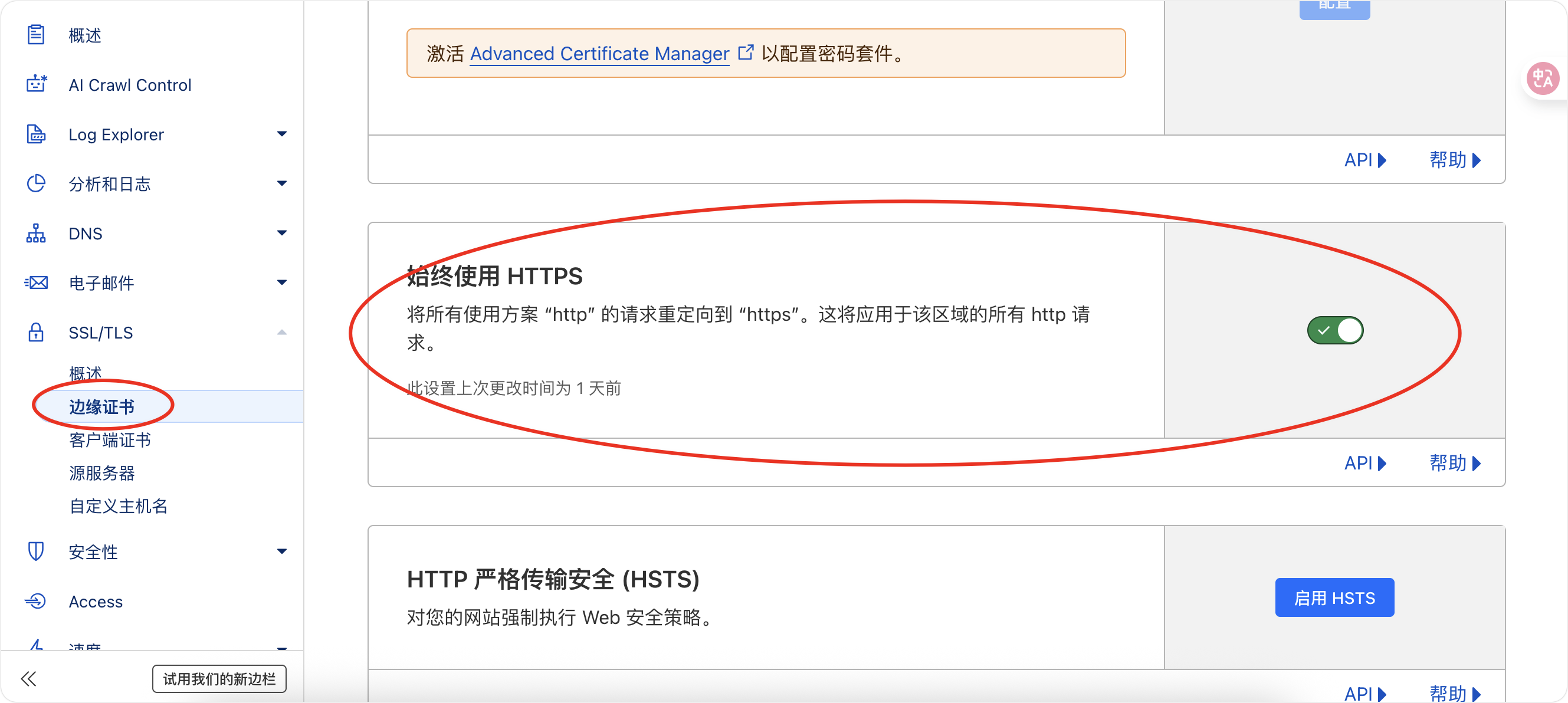
Task: Collapse the sidebar with double-chevron icon
Action: 28,679
